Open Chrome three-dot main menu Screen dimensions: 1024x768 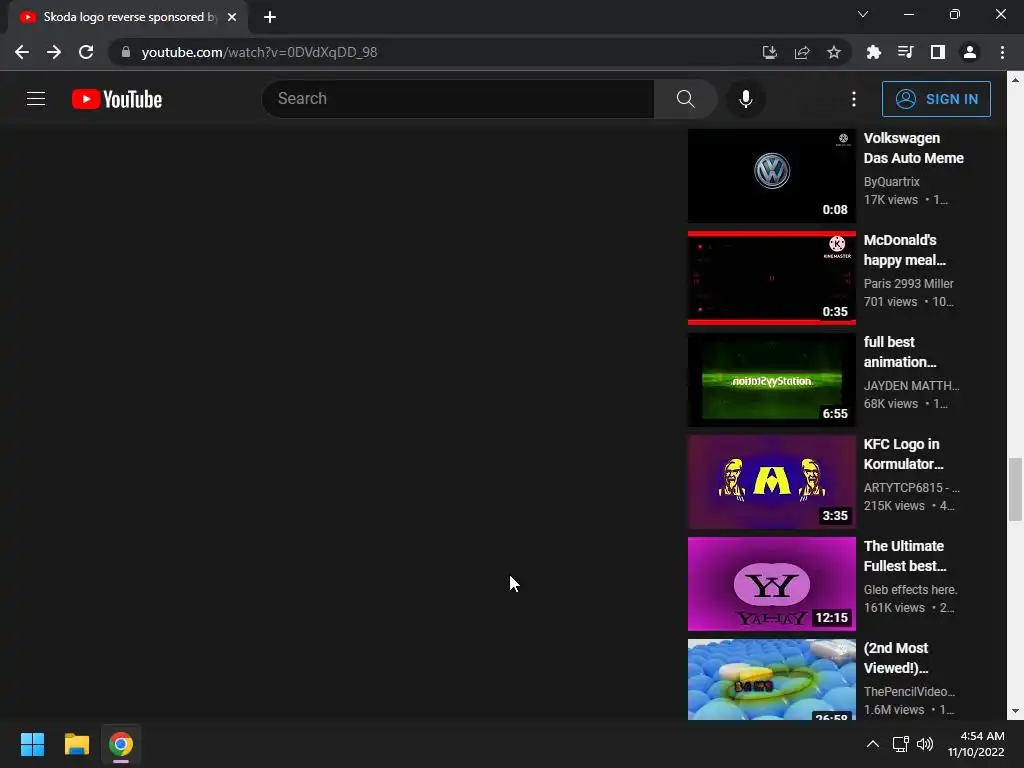(x=1002, y=52)
